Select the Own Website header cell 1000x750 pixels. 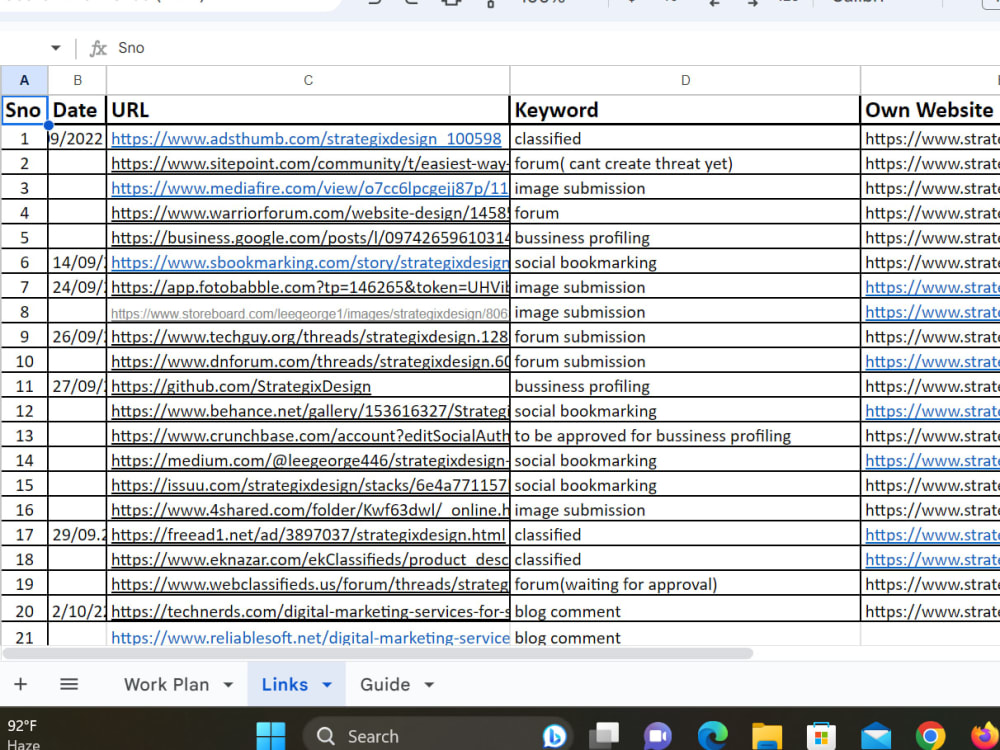930,110
